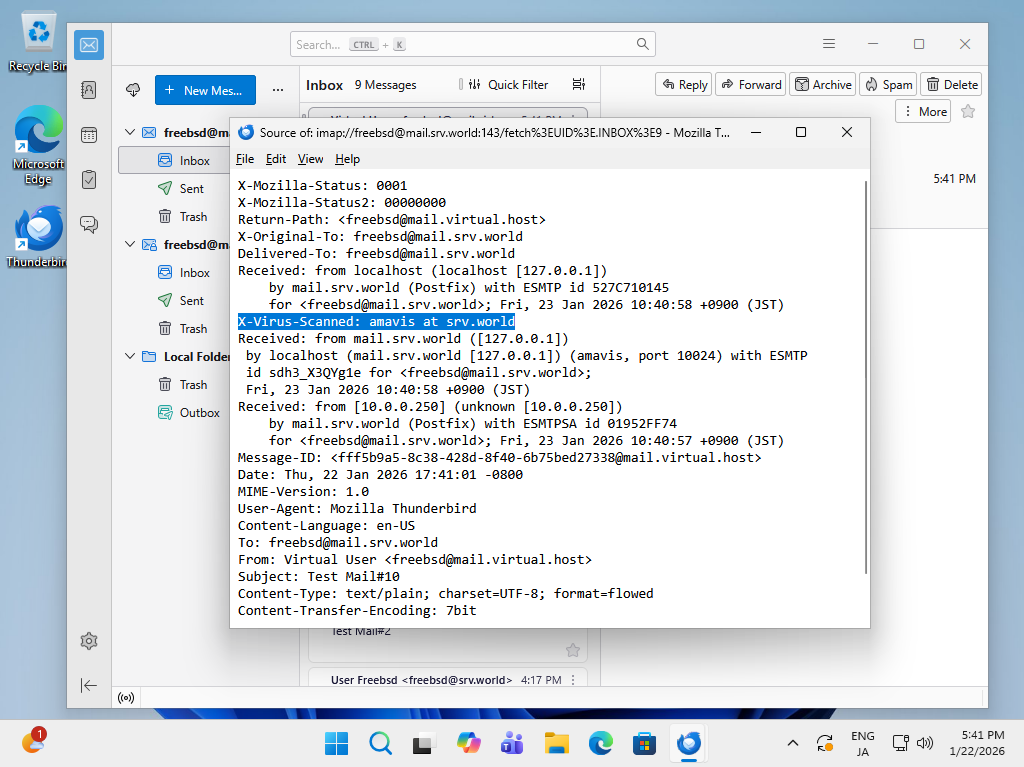Open the Thunderbird hamburger app menu
This screenshot has width=1024, height=767.
(x=829, y=44)
